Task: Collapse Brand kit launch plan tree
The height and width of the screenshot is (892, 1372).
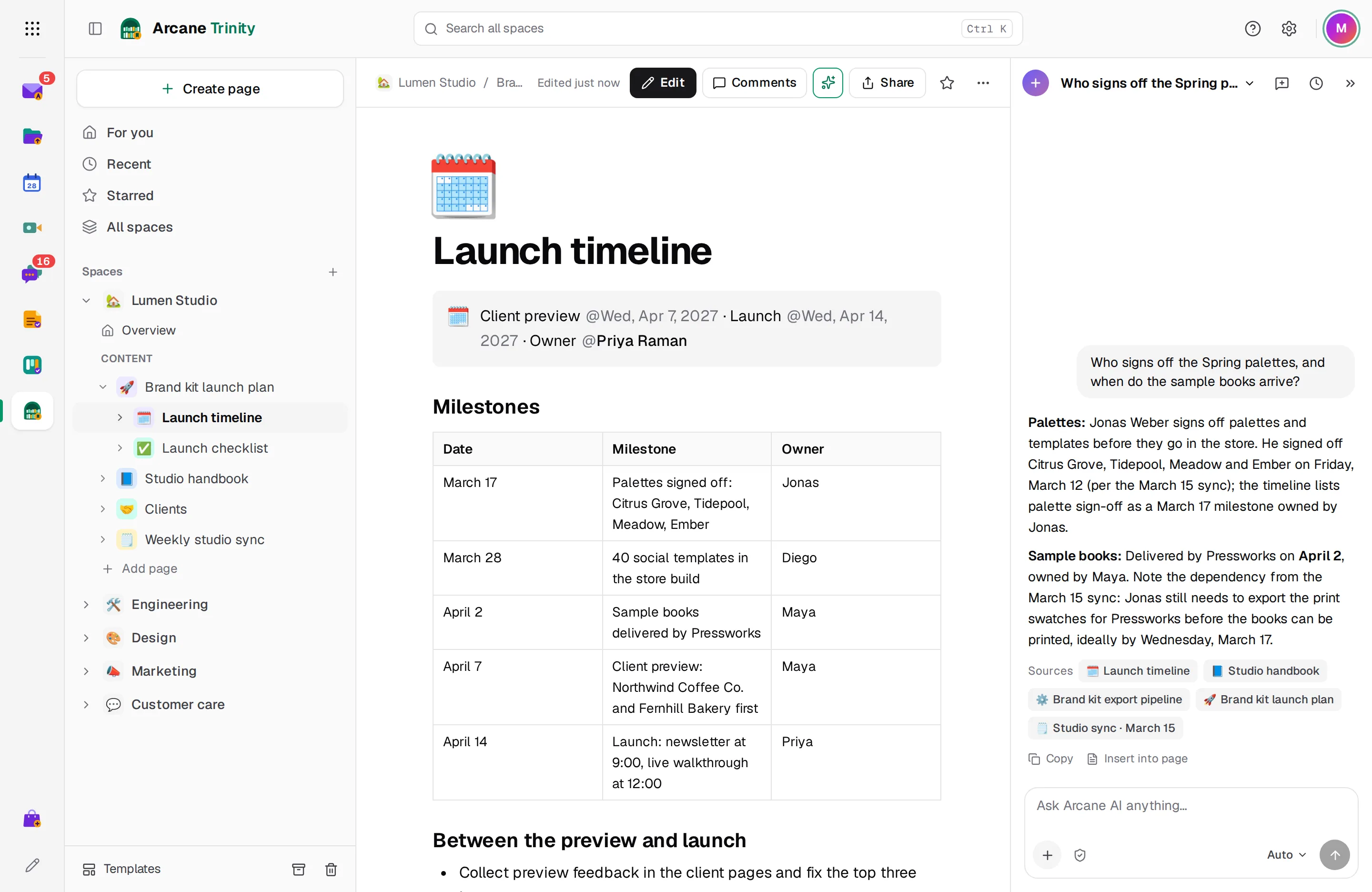Action: coord(102,387)
